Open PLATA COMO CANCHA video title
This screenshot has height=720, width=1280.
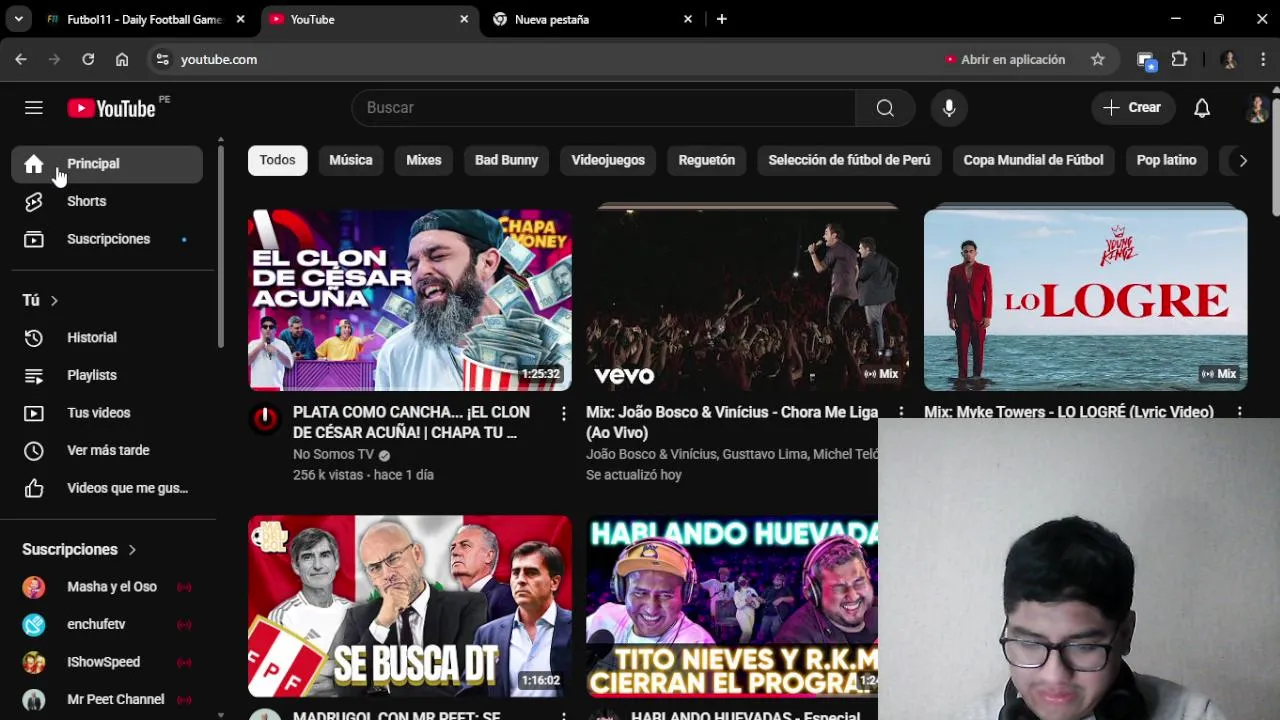point(412,422)
